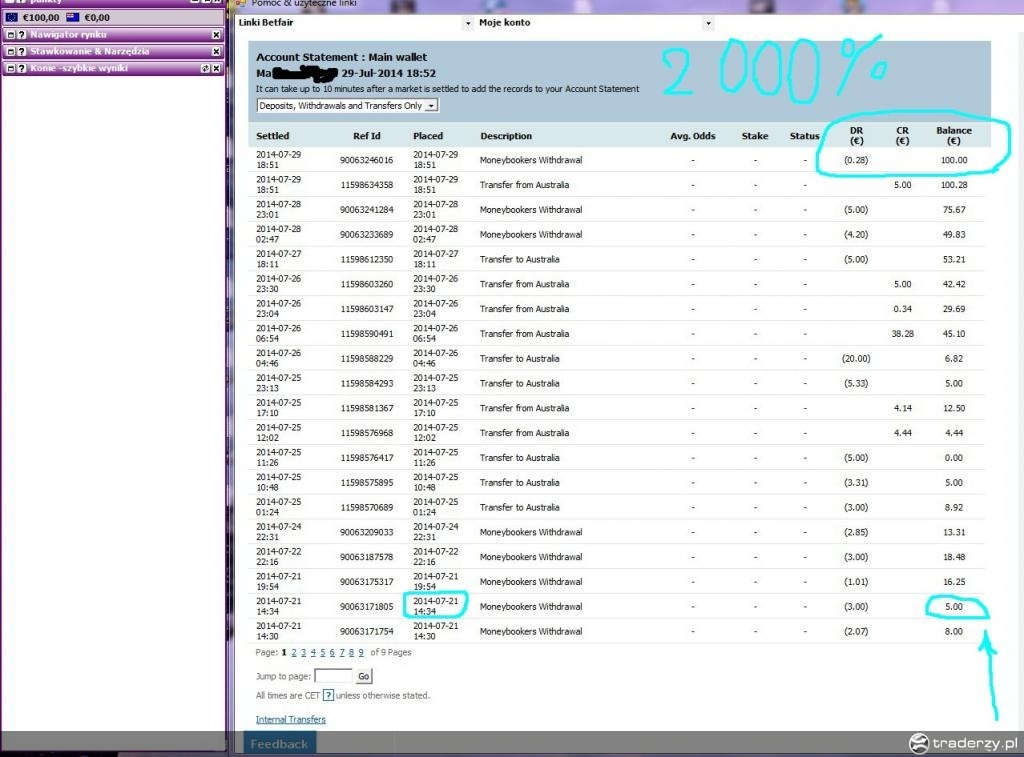Select Ref Id 11598576417
Viewport: 1024px width, 757px height.
(x=366, y=458)
